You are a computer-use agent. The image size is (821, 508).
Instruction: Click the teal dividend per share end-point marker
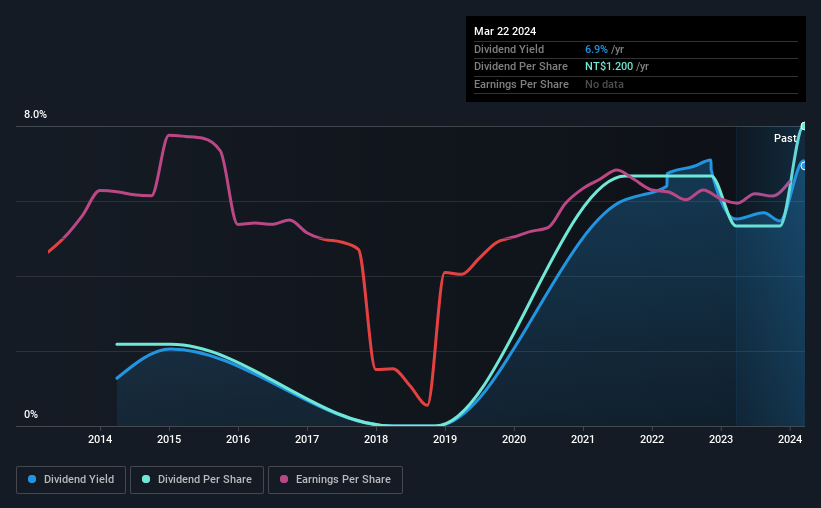(x=804, y=126)
